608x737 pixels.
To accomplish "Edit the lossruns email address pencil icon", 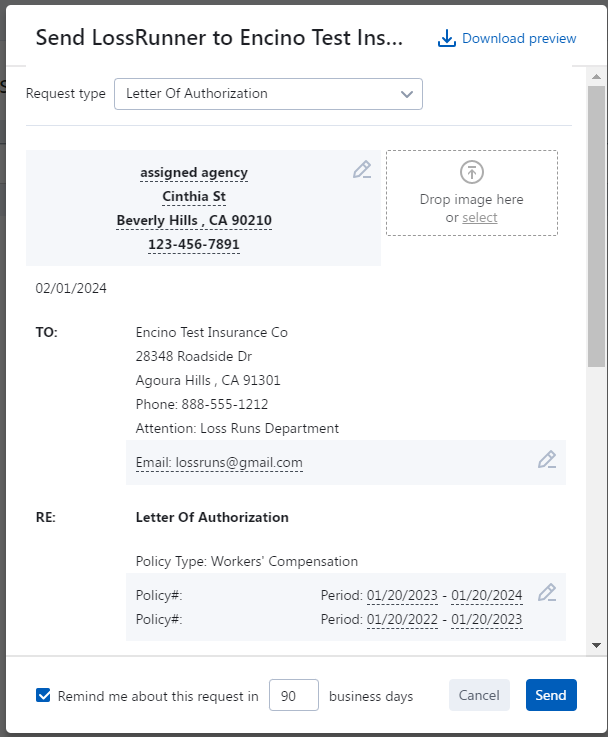I will 546,460.
